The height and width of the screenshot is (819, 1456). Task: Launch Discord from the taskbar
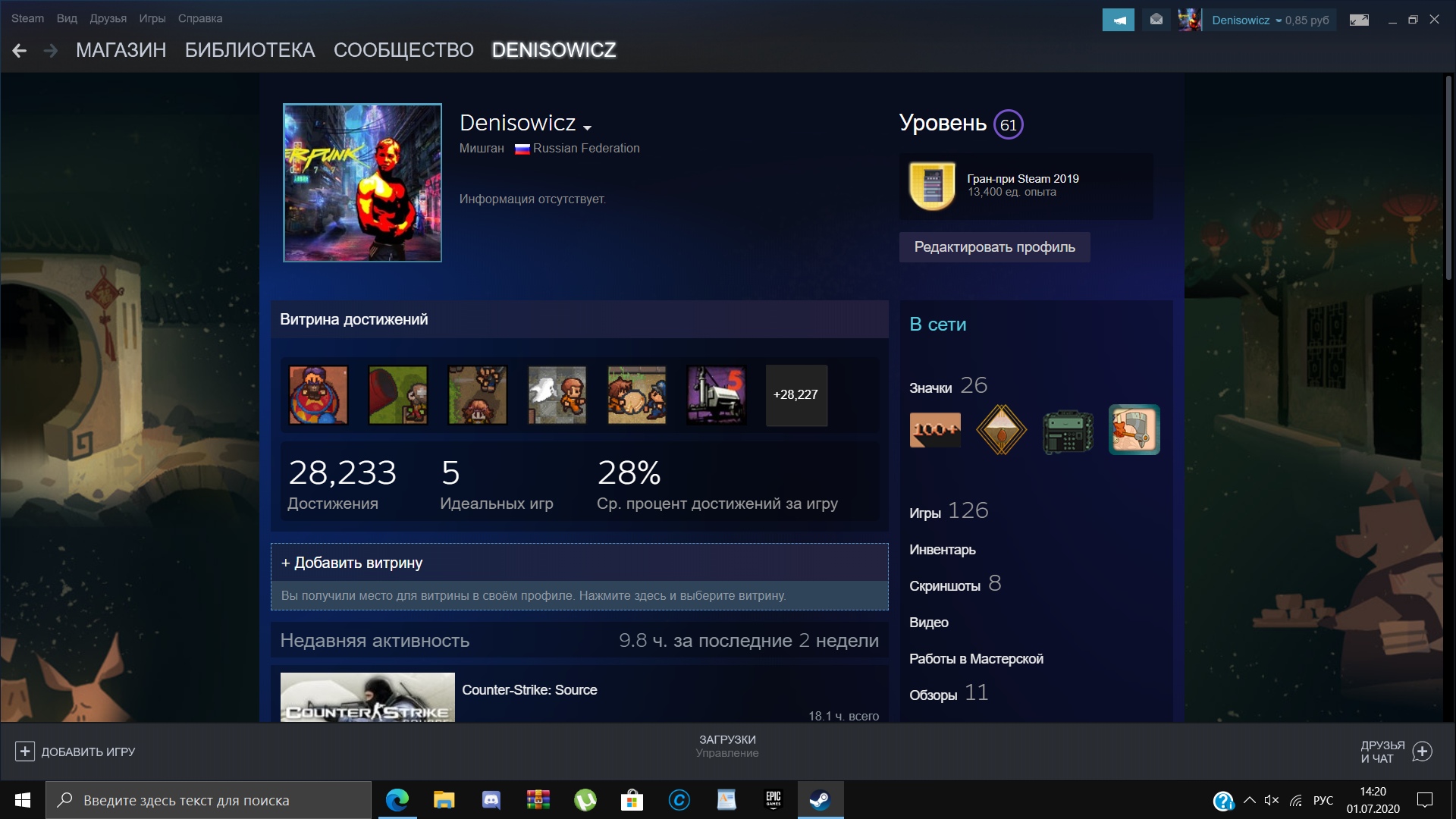click(491, 800)
